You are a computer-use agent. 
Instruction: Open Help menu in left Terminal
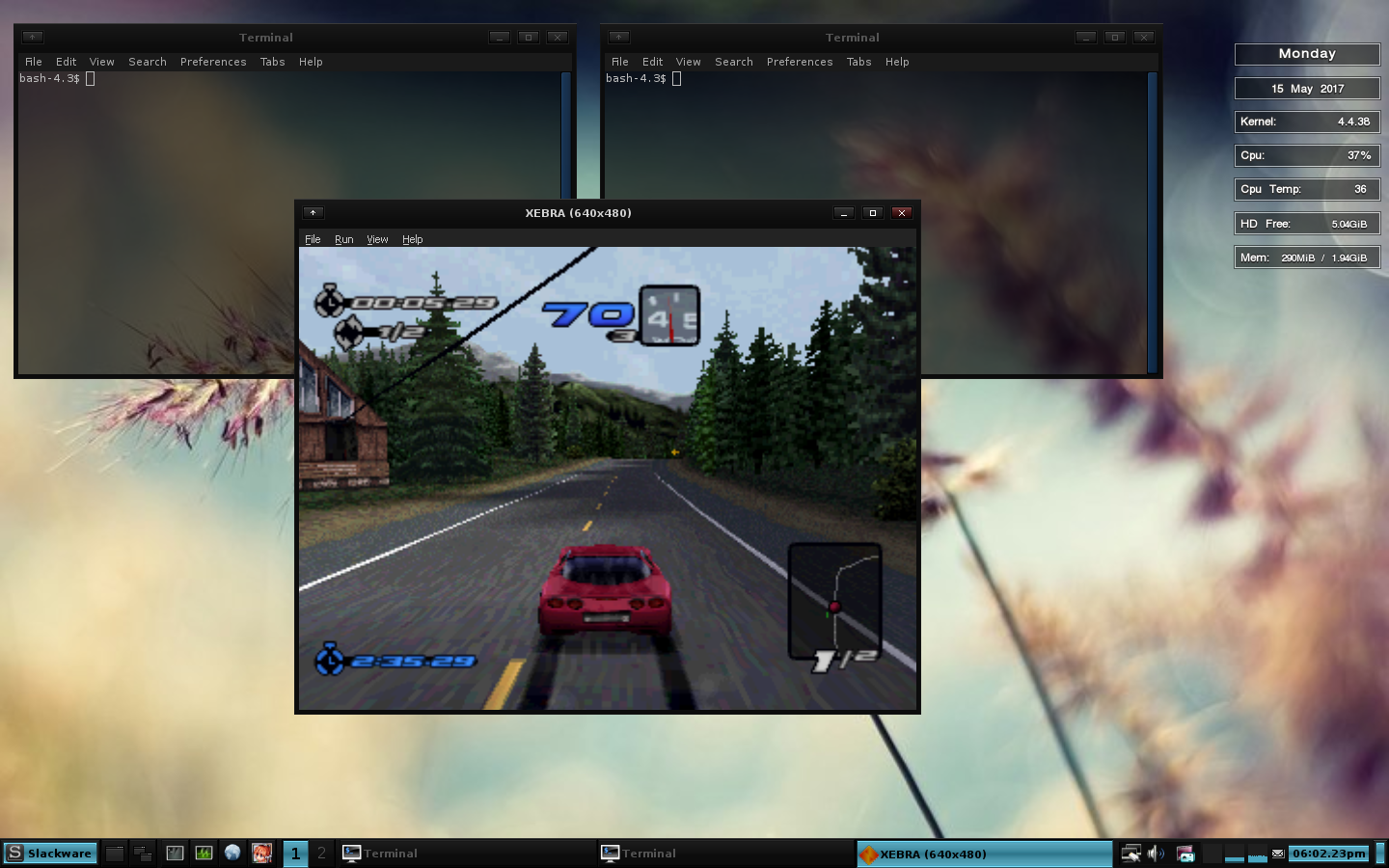tap(311, 62)
